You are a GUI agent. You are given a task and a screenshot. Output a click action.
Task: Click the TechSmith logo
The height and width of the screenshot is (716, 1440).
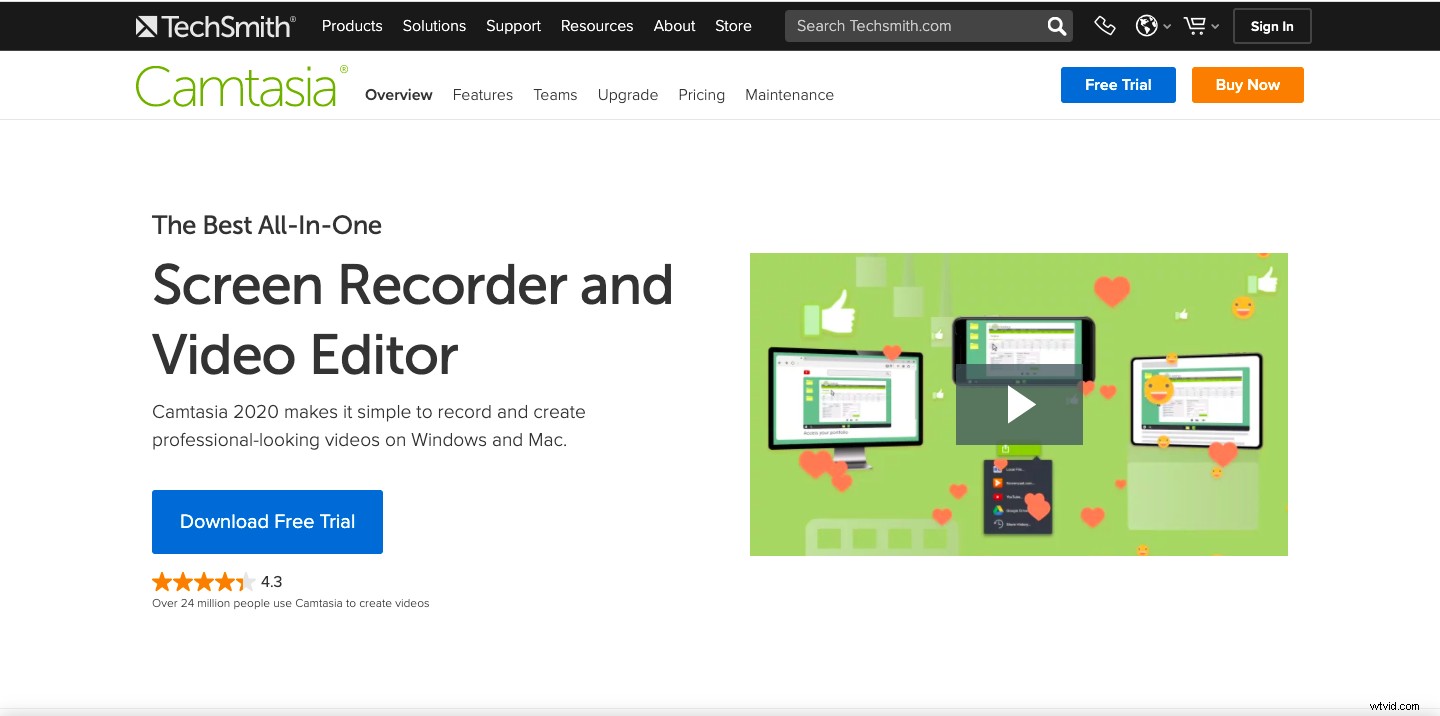pyautogui.click(x=214, y=25)
